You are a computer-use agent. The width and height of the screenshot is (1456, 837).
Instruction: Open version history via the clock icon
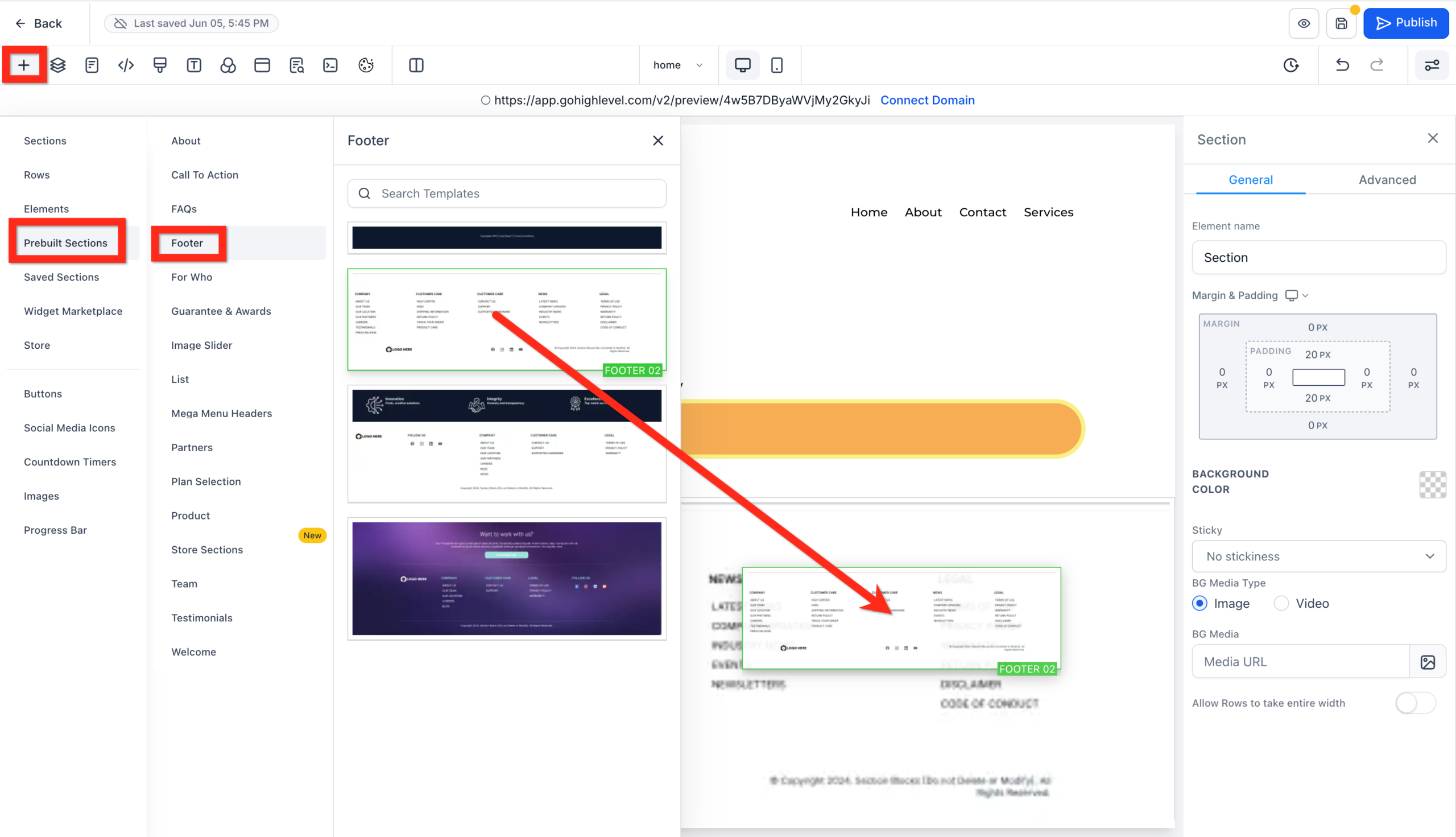coord(1291,65)
